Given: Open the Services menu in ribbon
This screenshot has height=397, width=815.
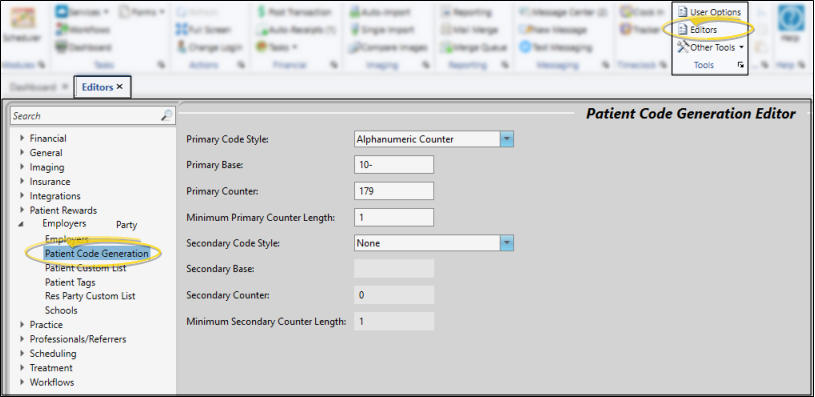Looking at the screenshot, I should click(82, 11).
